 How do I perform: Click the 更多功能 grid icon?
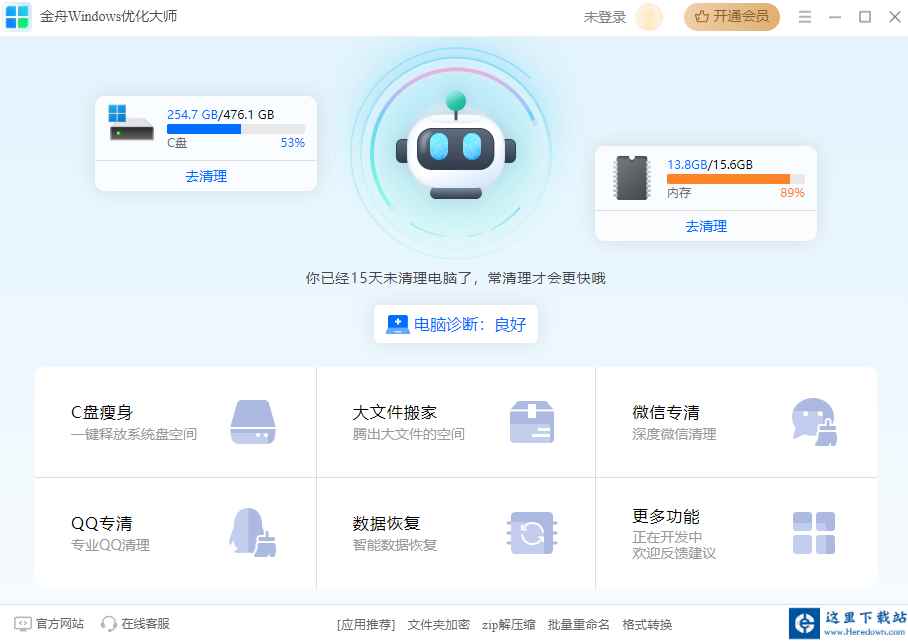coord(814,533)
